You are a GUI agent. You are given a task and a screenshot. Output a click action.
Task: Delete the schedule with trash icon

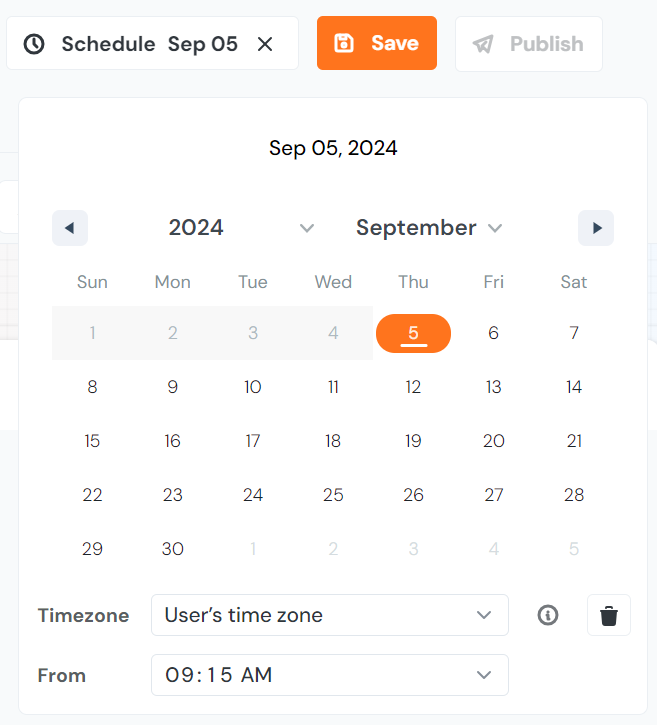coord(609,615)
